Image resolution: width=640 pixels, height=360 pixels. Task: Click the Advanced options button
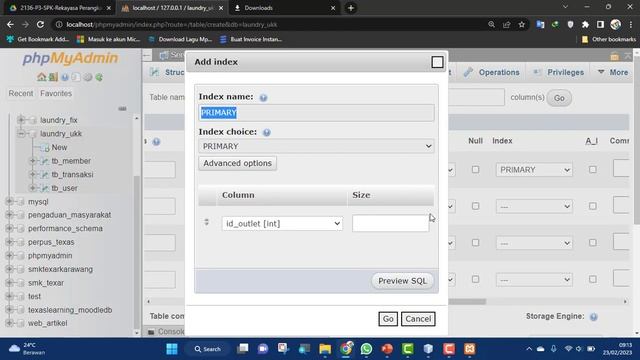[238, 163]
